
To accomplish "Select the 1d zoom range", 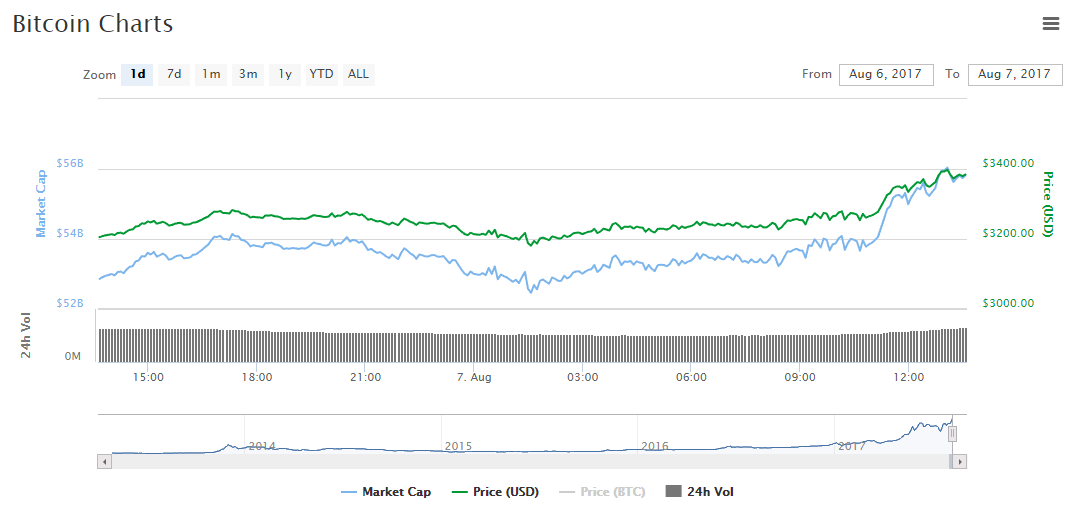I will (x=137, y=74).
